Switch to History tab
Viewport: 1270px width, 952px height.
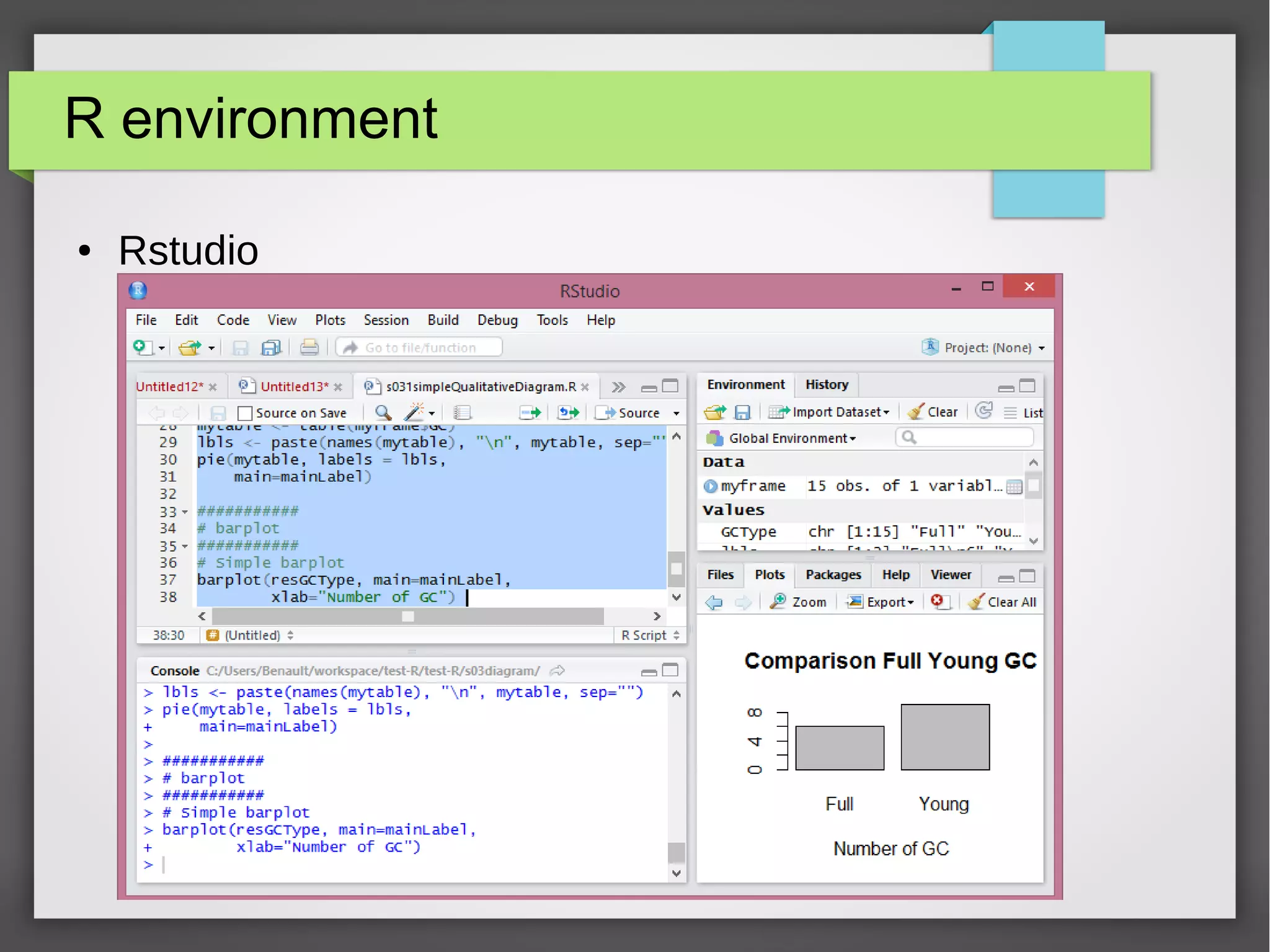tap(827, 385)
